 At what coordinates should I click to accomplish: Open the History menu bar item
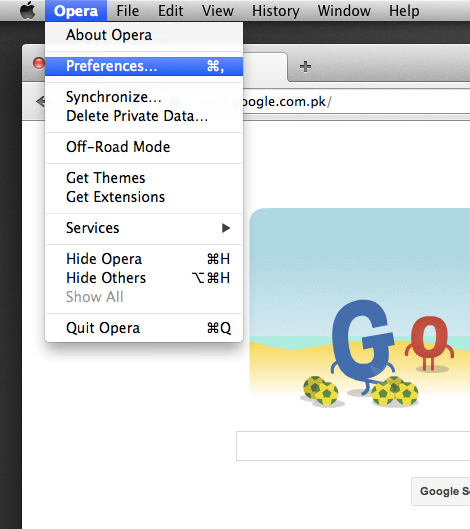[276, 11]
